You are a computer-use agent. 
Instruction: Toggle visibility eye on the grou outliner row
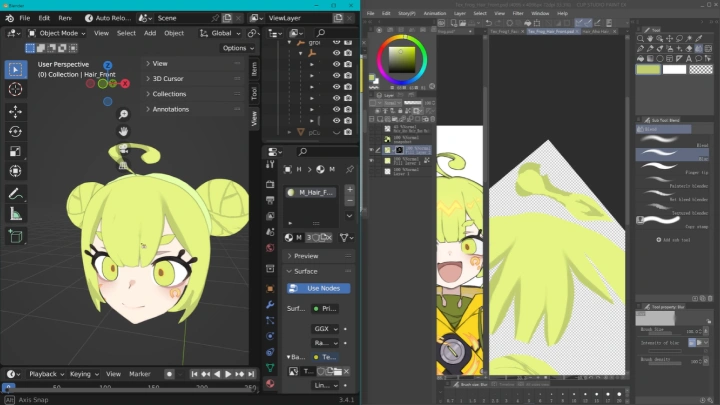point(337,42)
